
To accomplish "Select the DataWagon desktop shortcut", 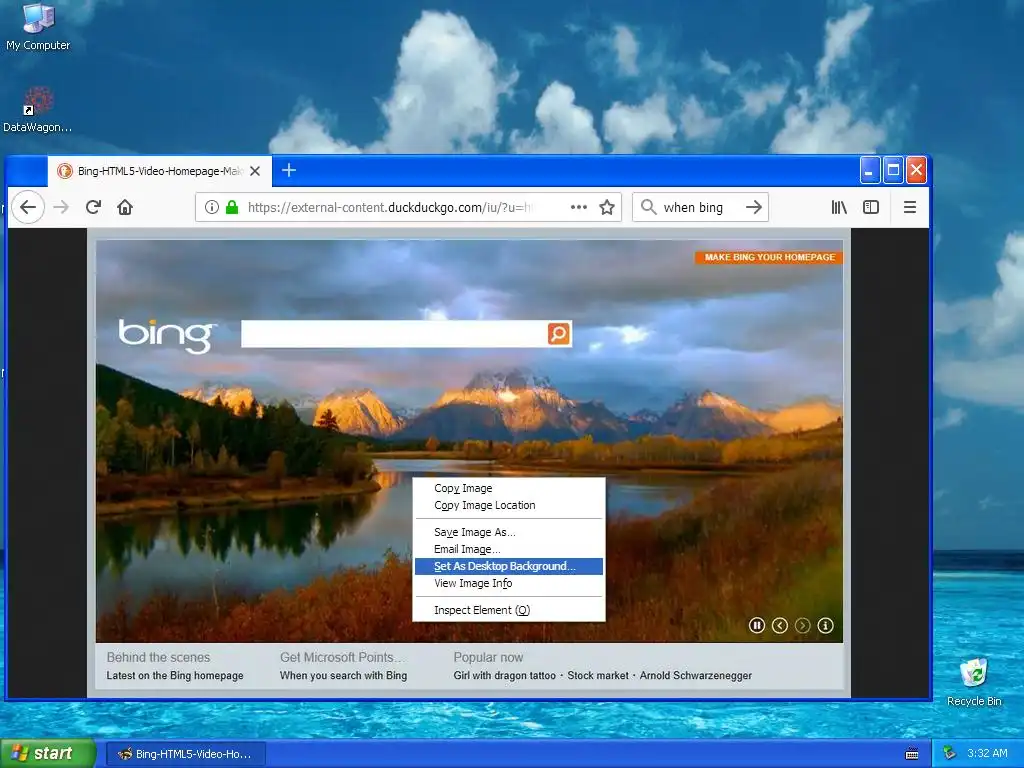I will point(38,110).
